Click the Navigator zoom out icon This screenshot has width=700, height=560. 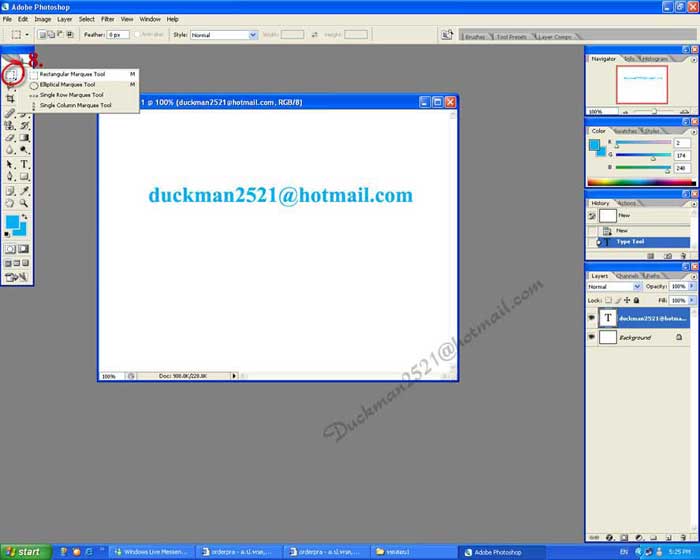pos(625,112)
